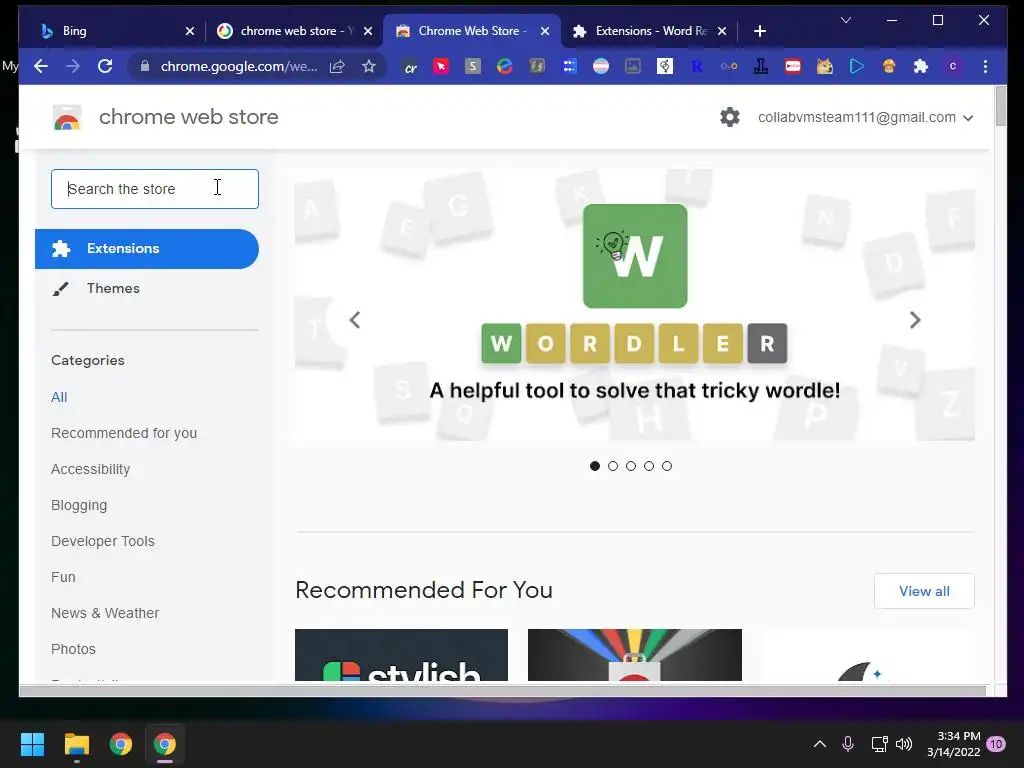Show the previous carousel slide
The image size is (1024, 768).
355,320
